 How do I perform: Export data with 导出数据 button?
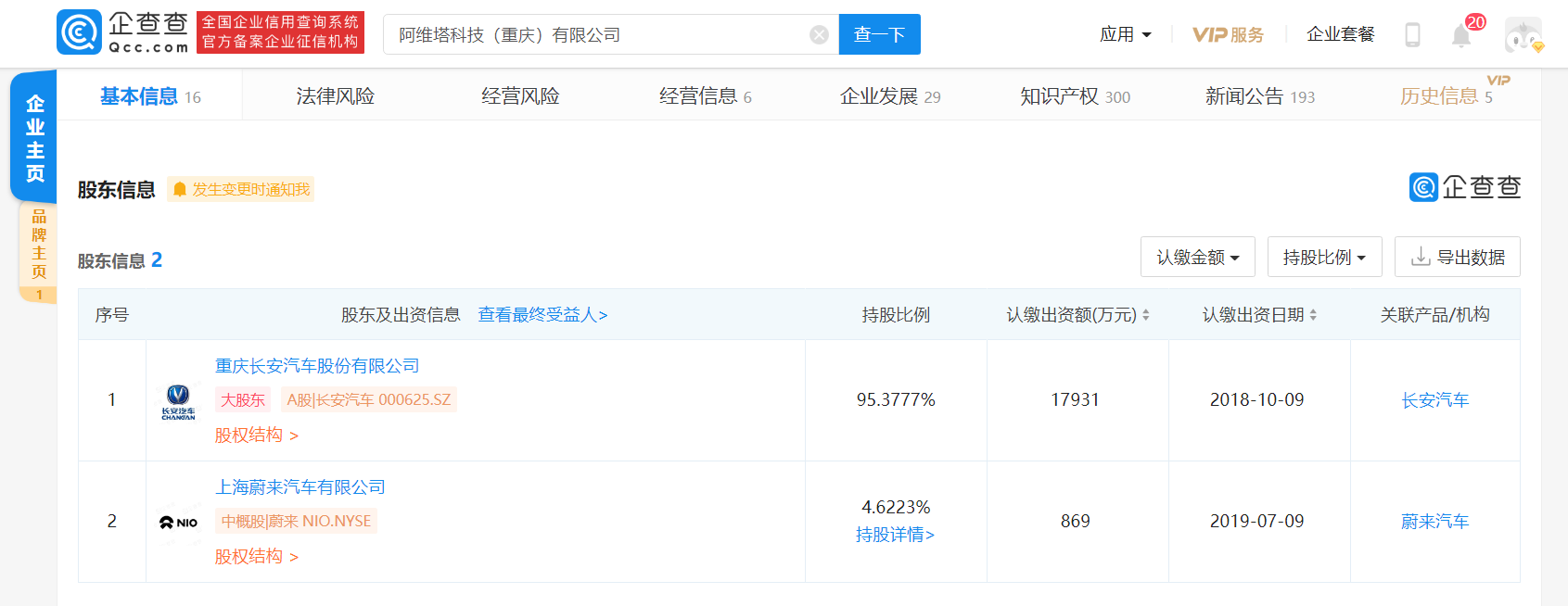click(1457, 257)
